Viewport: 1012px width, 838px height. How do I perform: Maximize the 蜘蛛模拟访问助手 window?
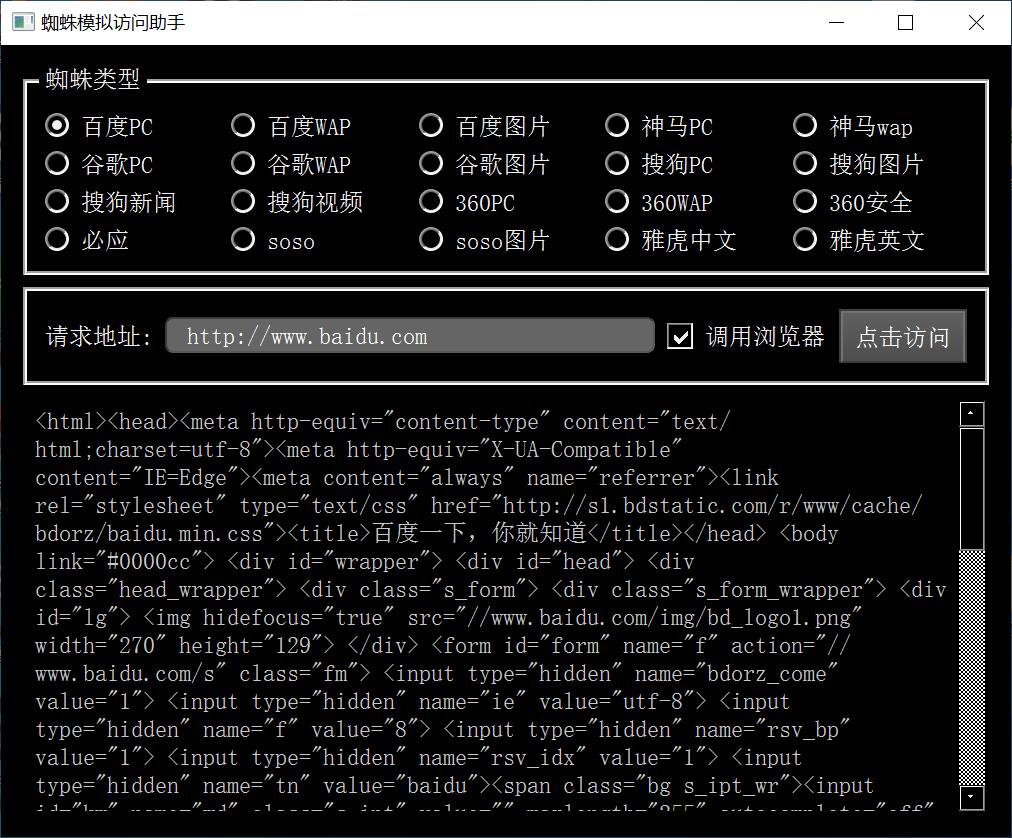tap(906, 23)
